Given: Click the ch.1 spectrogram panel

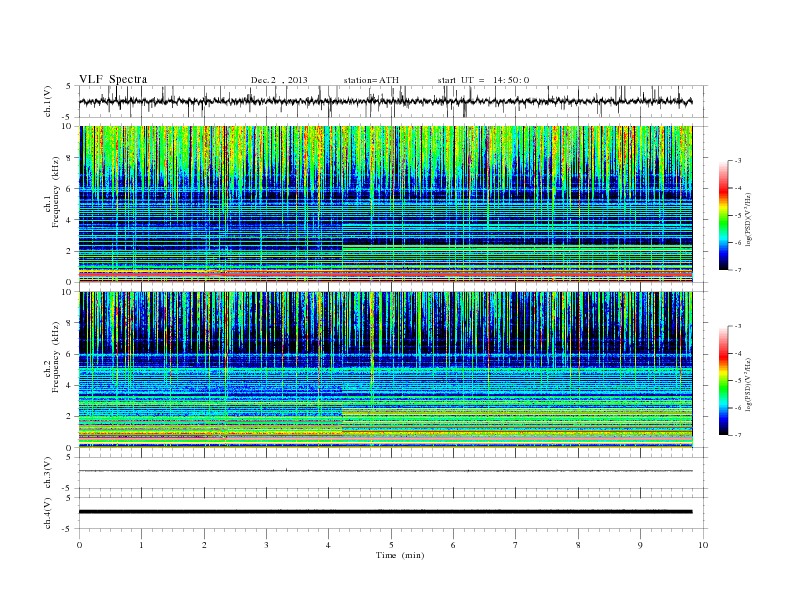Looking at the screenshot, I should pos(385,204).
